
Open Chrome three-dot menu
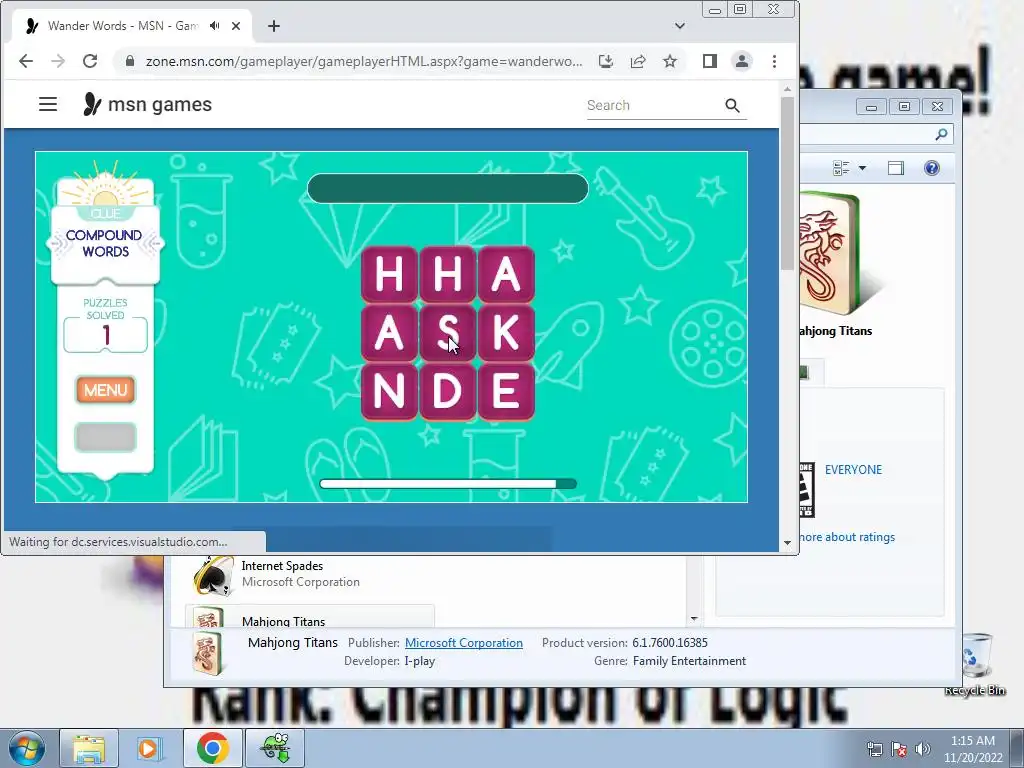click(775, 61)
